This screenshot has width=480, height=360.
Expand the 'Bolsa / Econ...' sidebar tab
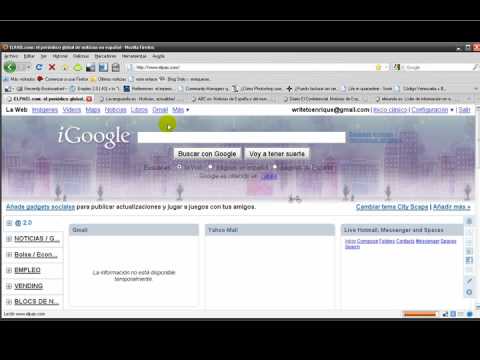tap(9, 255)
